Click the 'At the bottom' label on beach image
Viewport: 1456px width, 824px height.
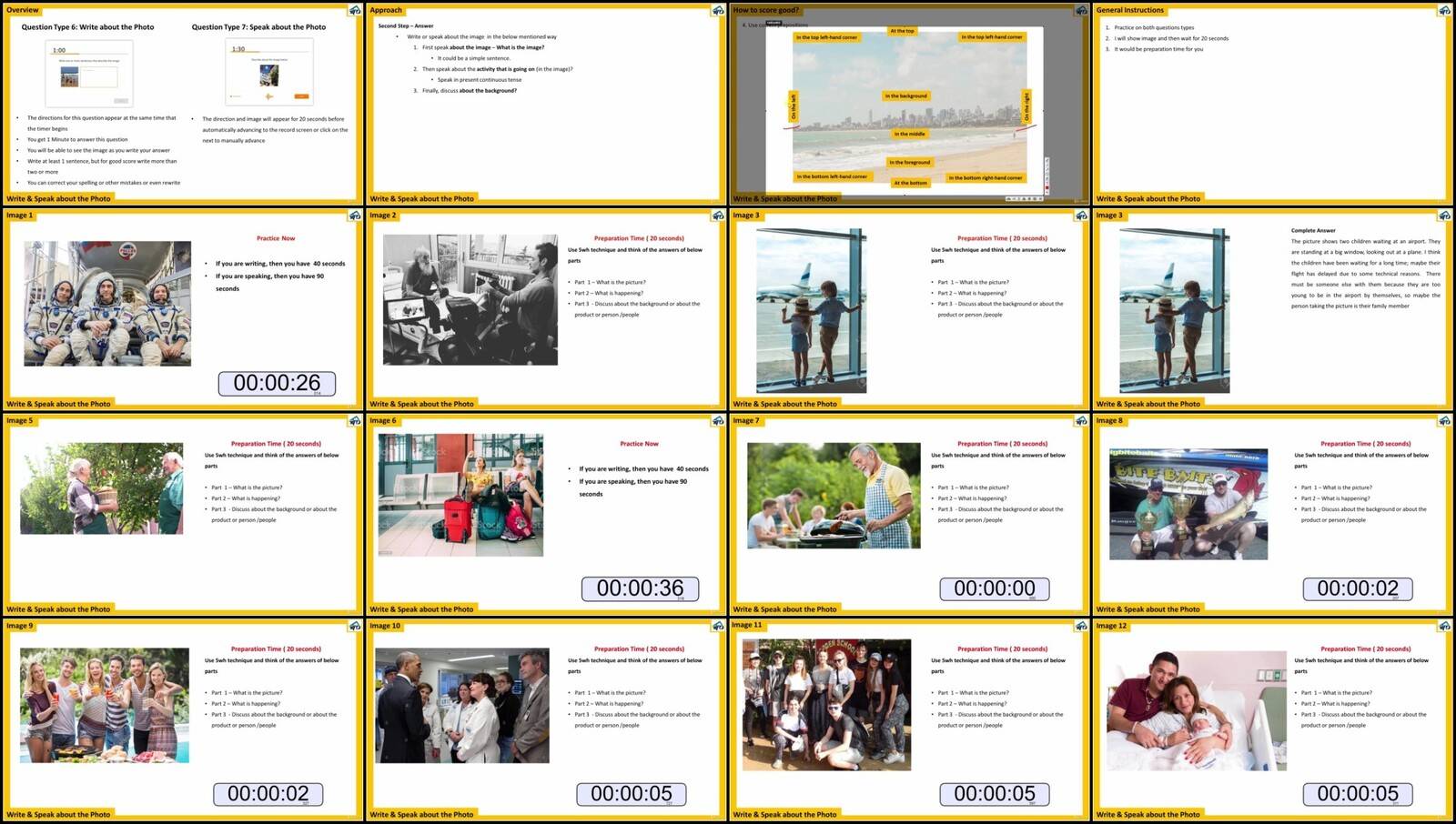click(x=910, y=183)
